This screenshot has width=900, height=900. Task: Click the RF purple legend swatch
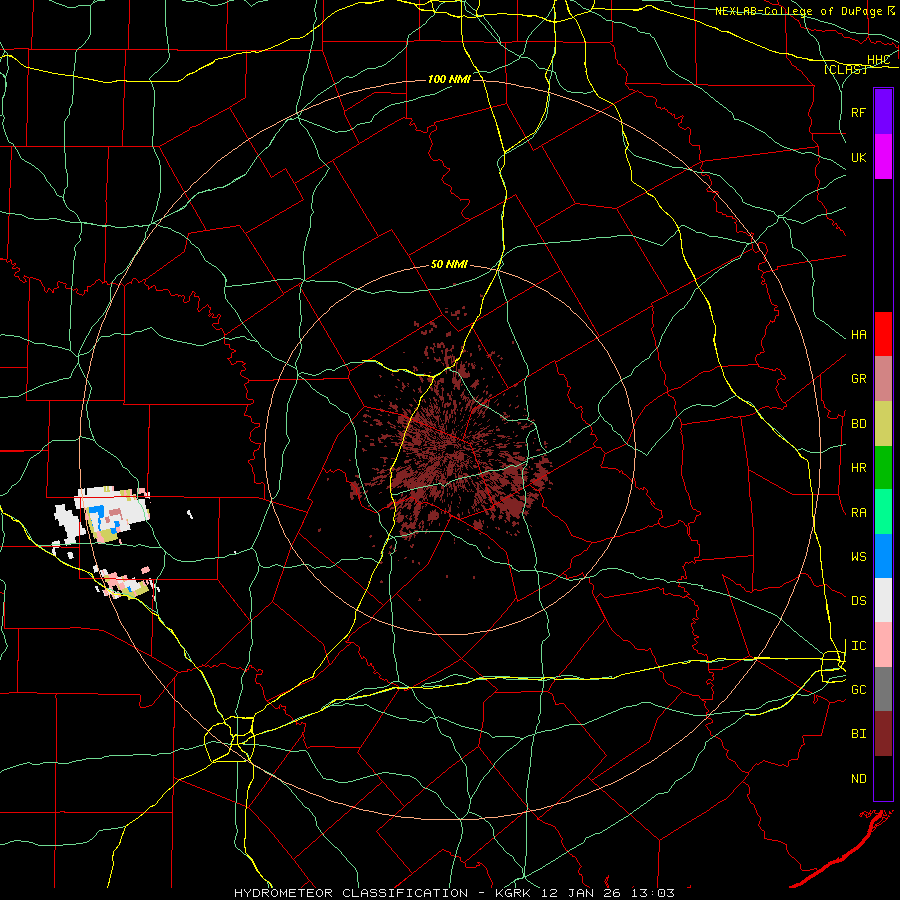click(883, 112)
